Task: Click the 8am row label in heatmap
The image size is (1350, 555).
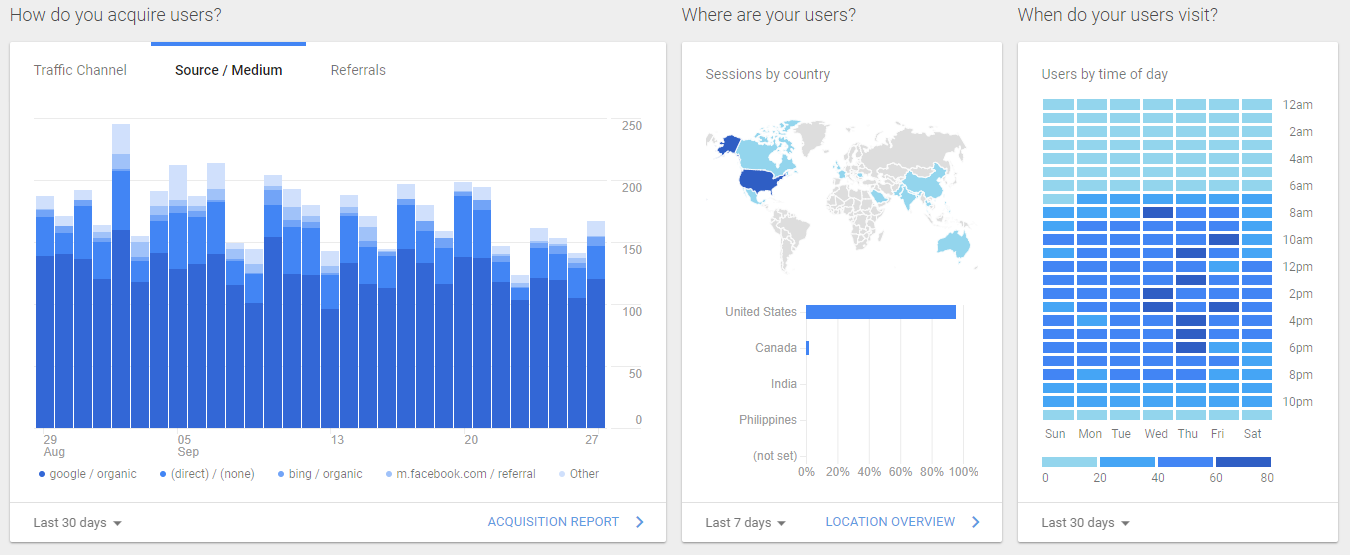Action: pyautogui.click(x=1297, y=213)
